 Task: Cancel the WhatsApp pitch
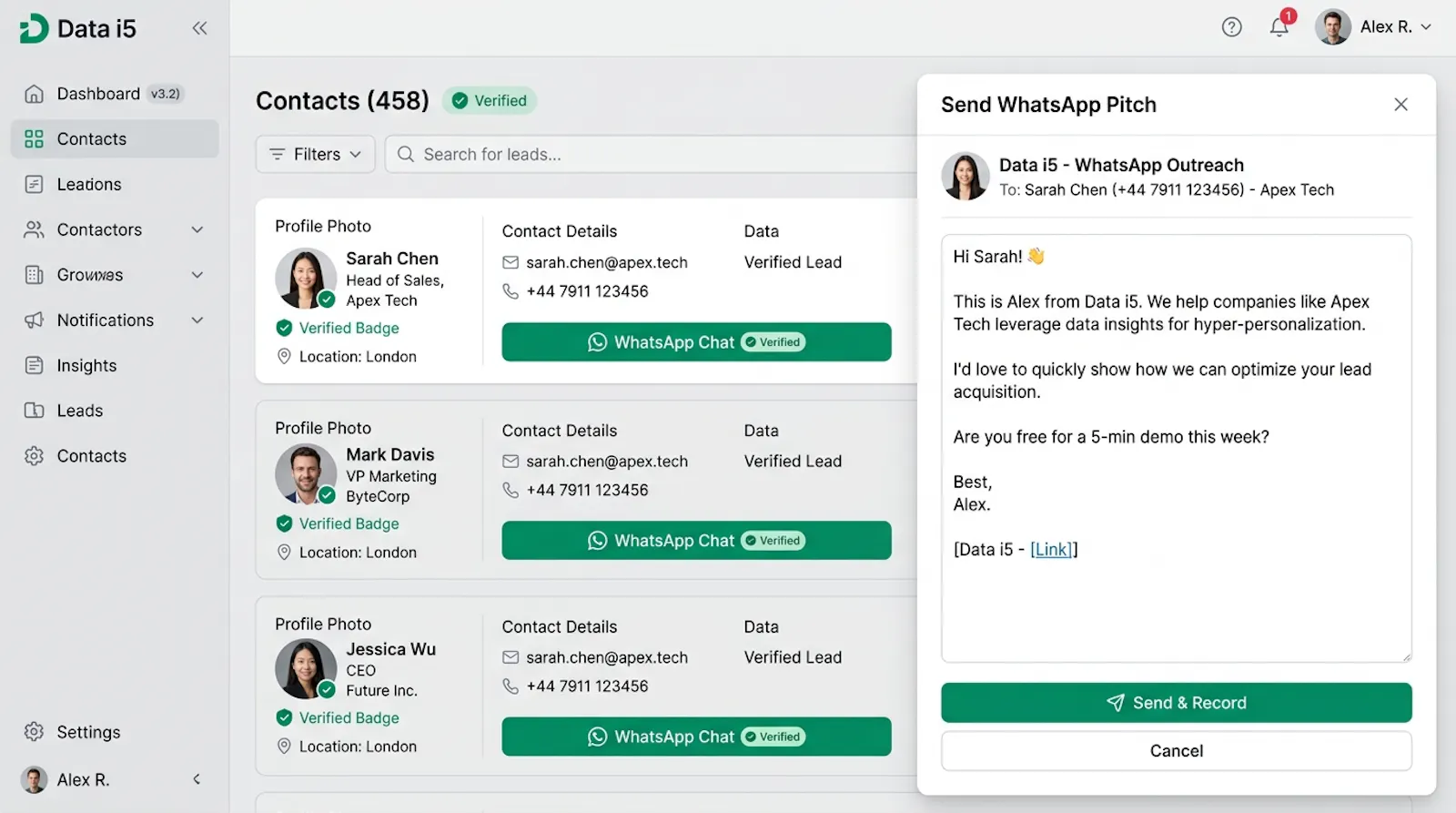pos(1176,751)
